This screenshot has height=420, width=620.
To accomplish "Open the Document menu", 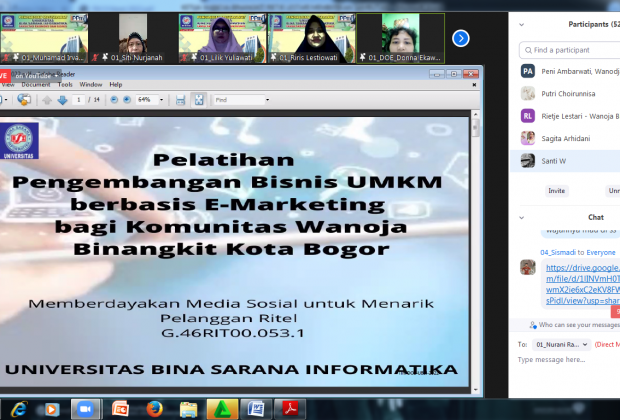I will pyautogui.click(x=36, y=85).
